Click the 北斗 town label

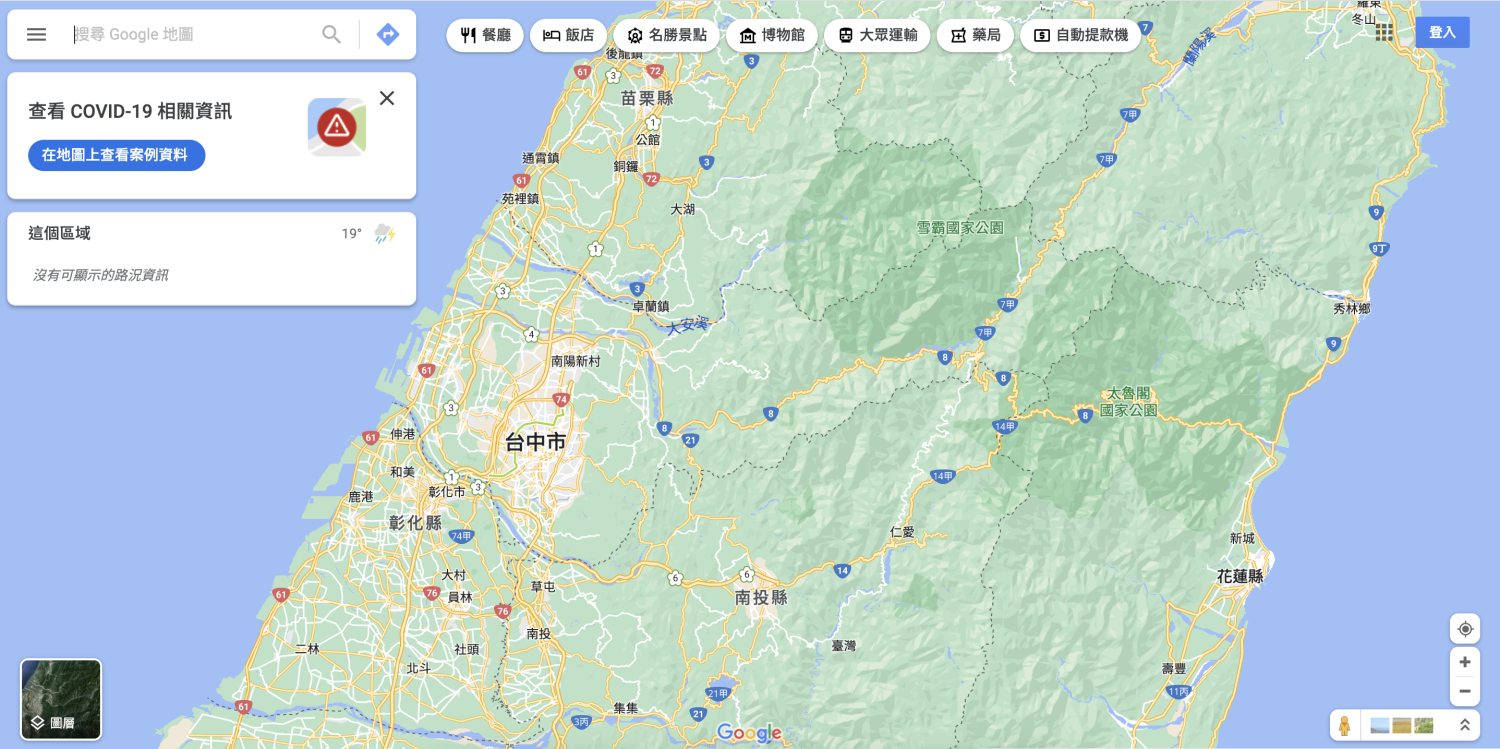[418, 668]
